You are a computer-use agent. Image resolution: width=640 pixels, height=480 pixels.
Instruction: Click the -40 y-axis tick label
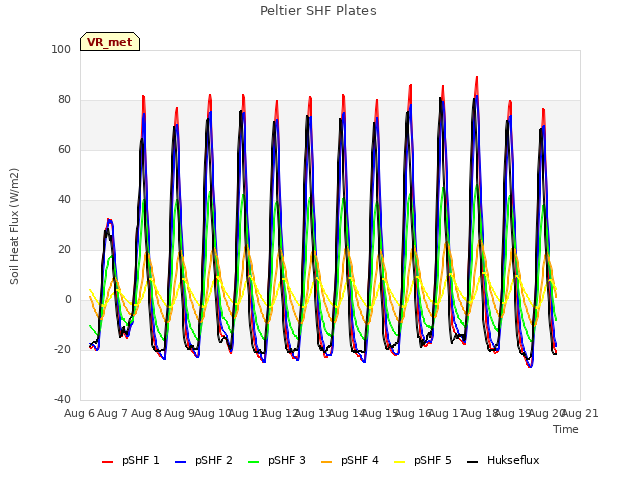(62, 399)
